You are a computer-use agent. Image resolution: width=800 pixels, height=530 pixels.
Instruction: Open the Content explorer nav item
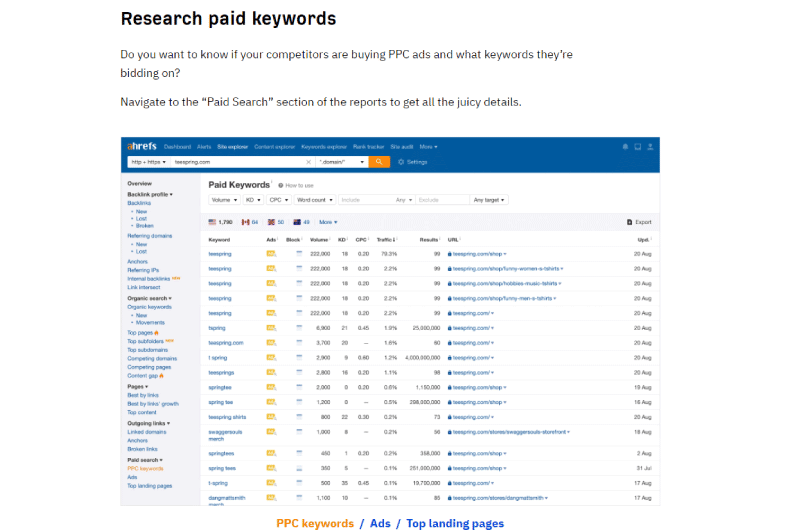[x=274, y=147]
